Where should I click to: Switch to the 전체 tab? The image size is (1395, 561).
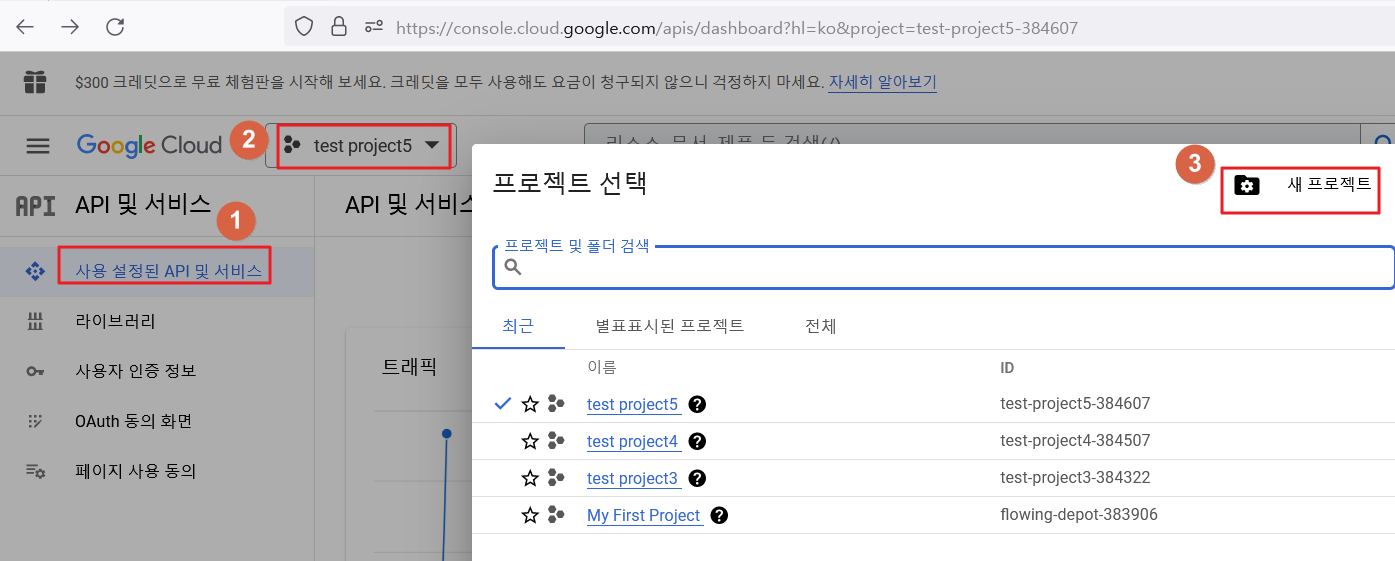click(x=820, y=326)
